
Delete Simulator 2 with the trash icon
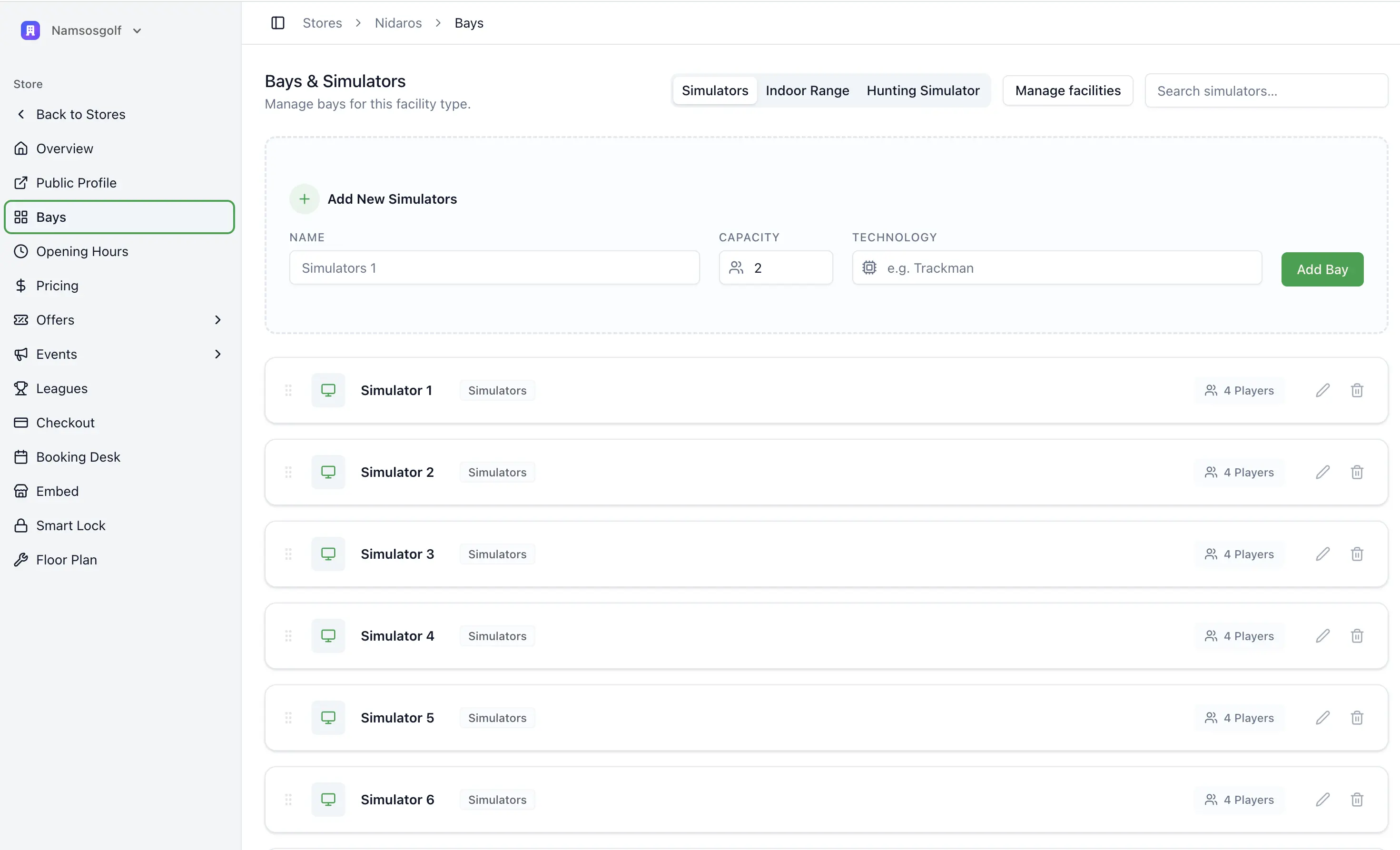click(x=1357, y=472)
